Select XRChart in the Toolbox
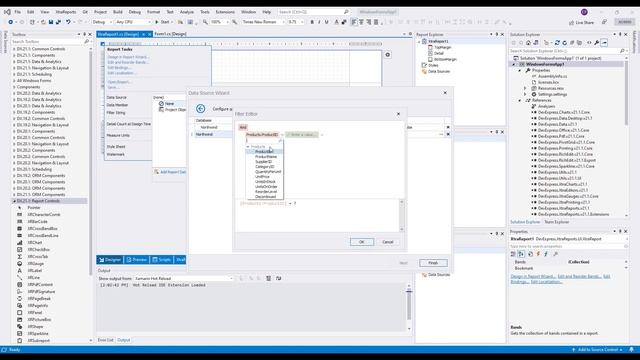The width and height of the screenshot is (640, 360). pos(35,242)
